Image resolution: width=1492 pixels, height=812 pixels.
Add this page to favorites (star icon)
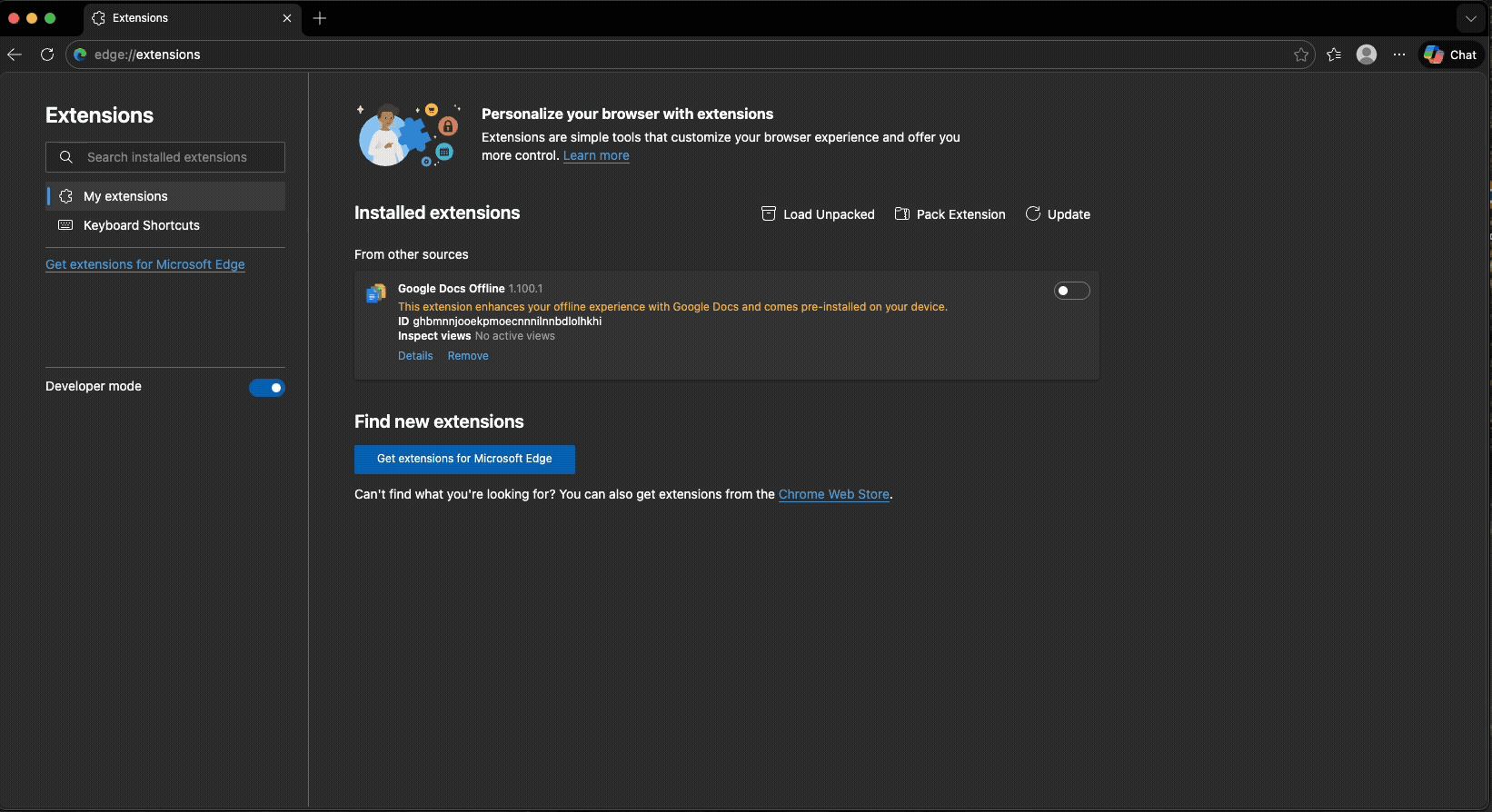pyautogui.click(x=1301, y=54)
